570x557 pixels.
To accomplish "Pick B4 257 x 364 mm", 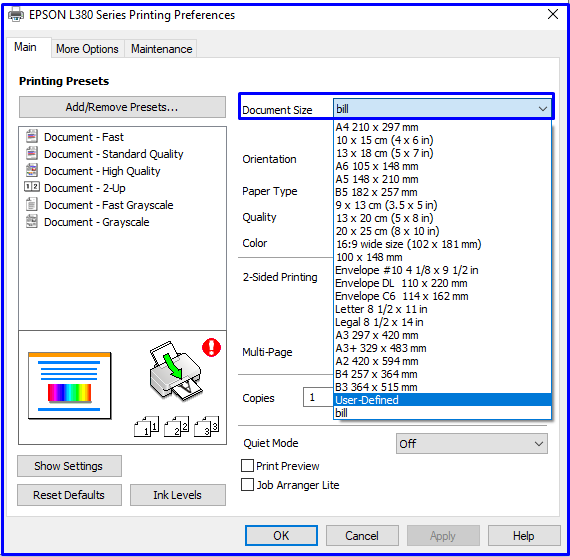I will click(x=442, y=374).
